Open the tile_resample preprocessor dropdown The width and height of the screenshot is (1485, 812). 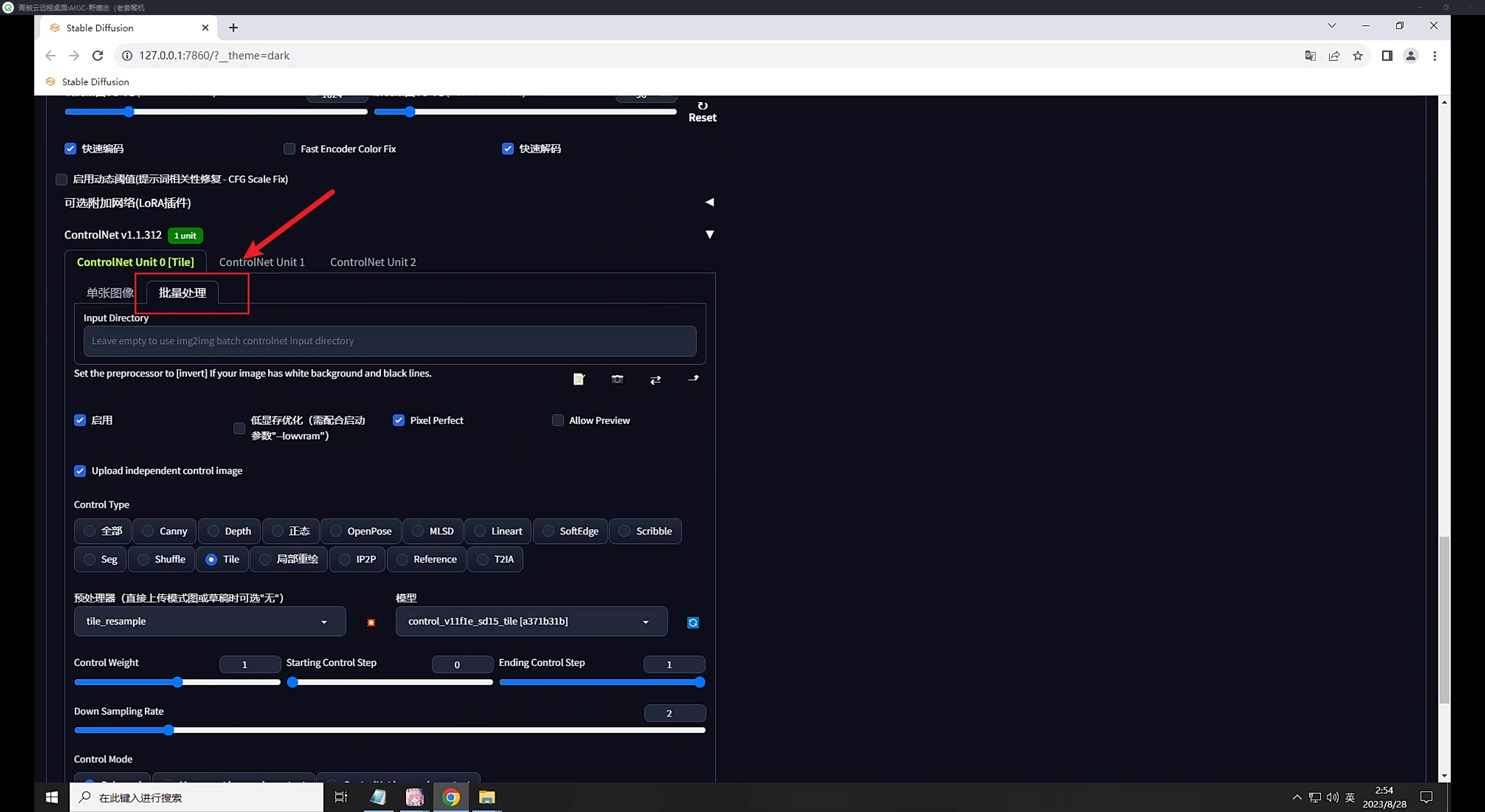[209, 621]
